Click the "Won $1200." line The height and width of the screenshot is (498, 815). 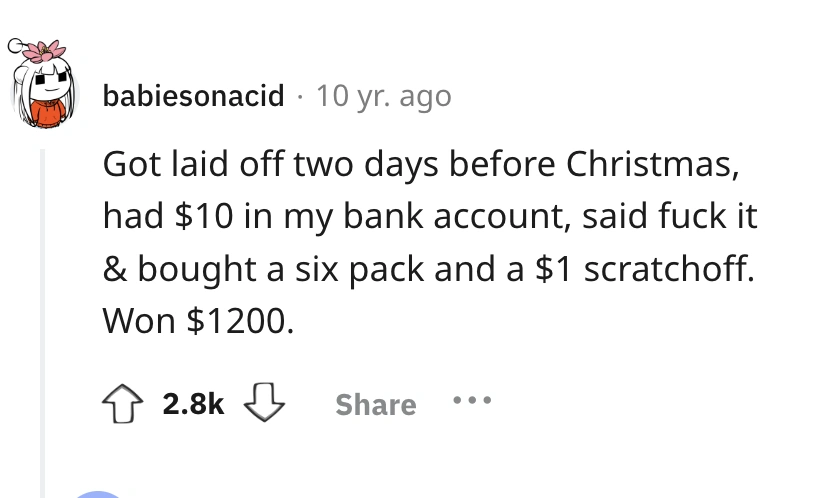[x=198, y=323]
